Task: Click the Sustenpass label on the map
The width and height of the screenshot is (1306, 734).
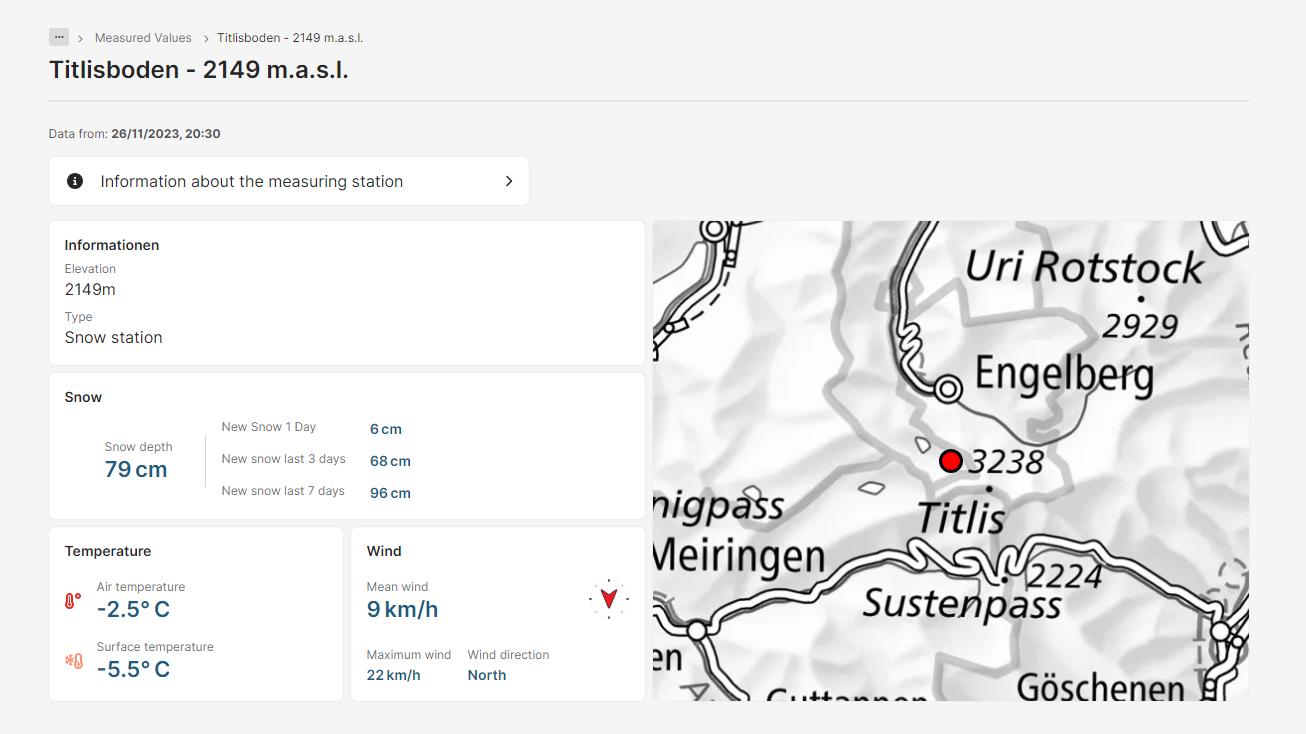Action: click(961, 603)
